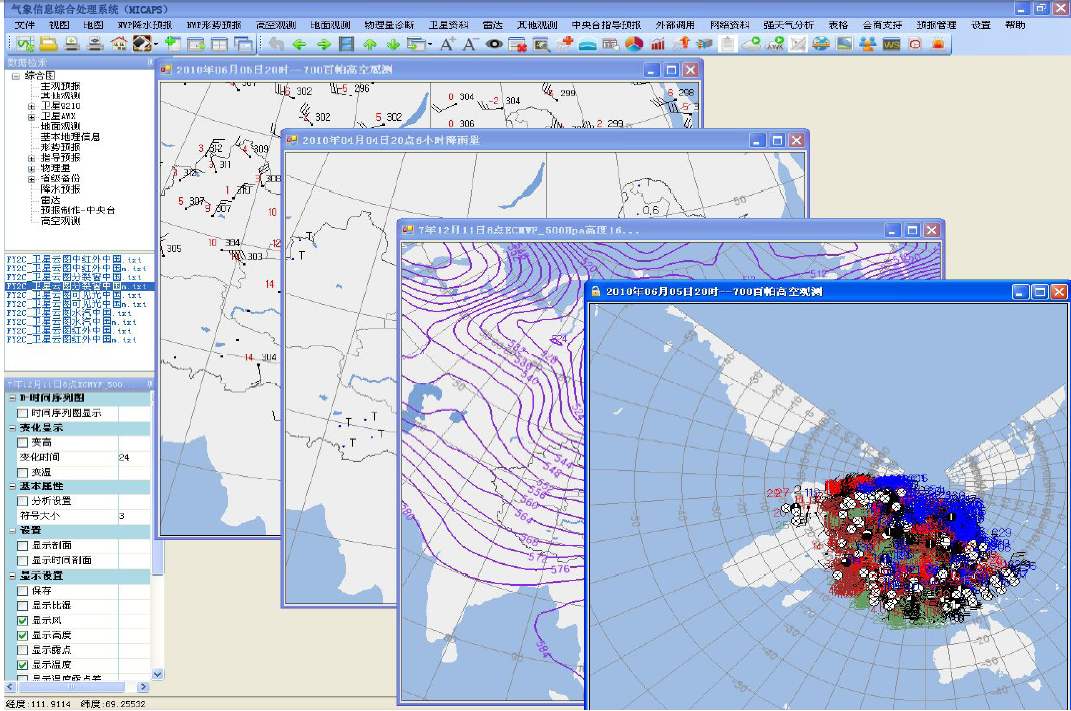Click the red clock icon in toolbar
The image size is (1071, 711).
(915, 44)
